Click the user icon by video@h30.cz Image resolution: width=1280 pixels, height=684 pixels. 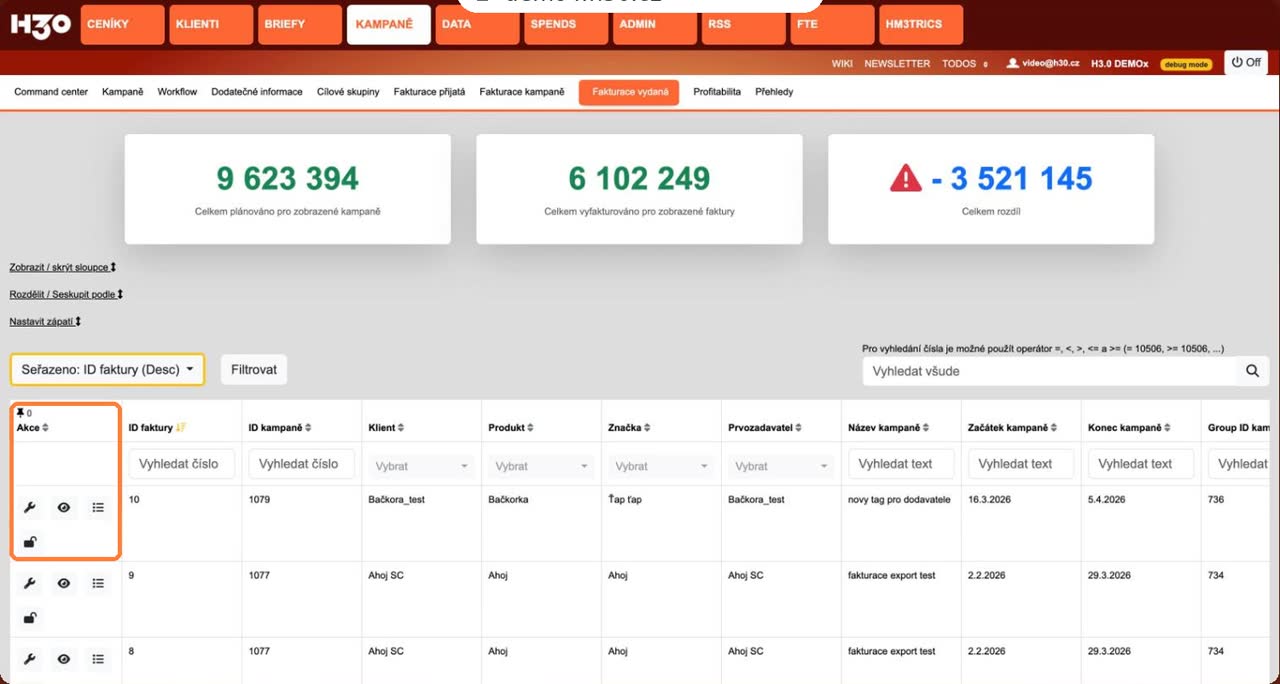pyautogui.click(x=1012, y=63)
